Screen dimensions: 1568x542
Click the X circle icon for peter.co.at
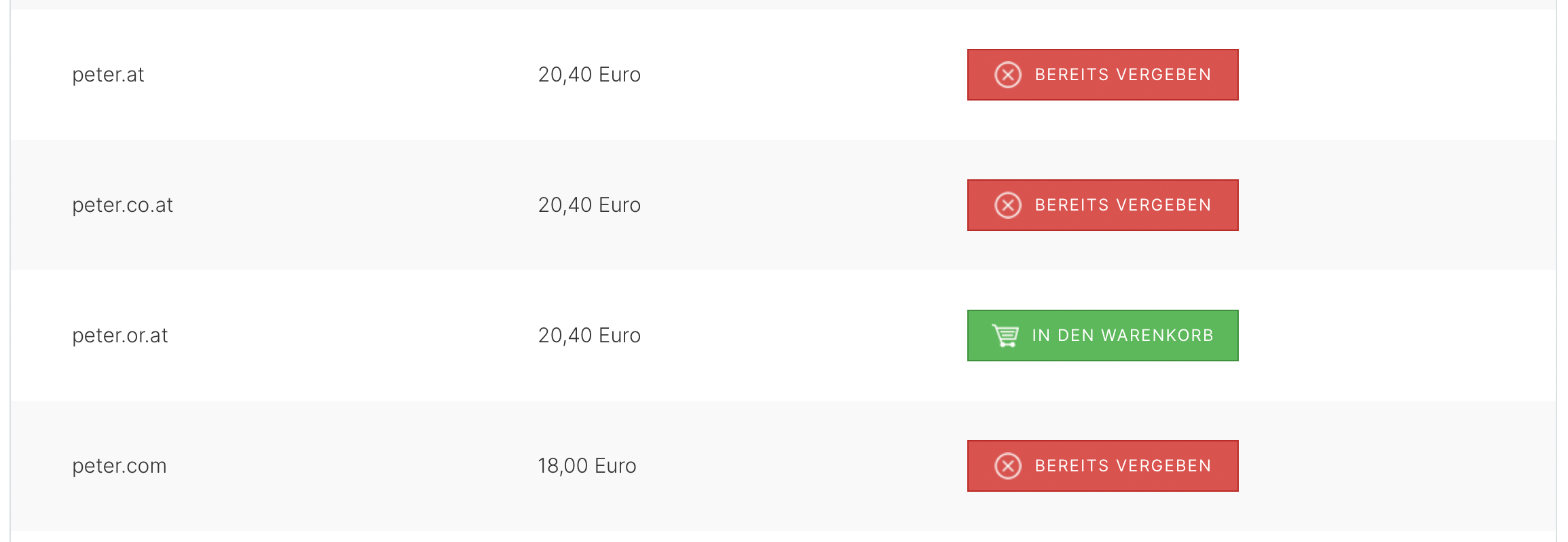1008,205
